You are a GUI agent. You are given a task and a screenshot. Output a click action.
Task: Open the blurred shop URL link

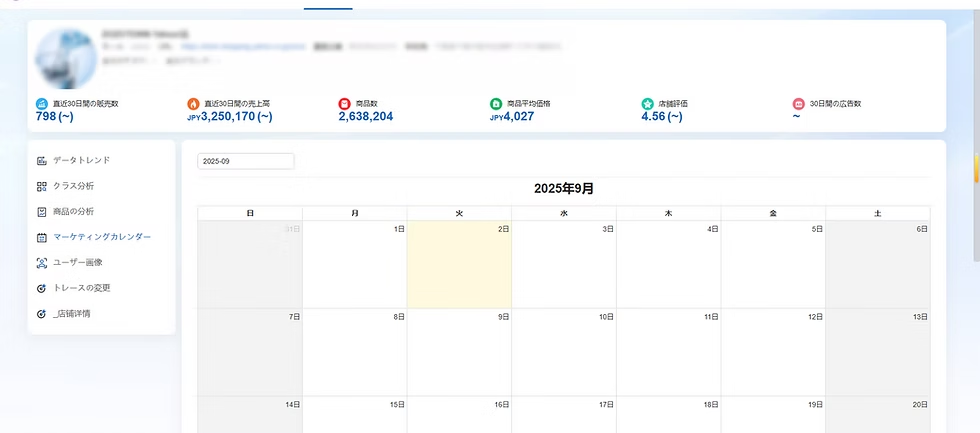[244, 46]
